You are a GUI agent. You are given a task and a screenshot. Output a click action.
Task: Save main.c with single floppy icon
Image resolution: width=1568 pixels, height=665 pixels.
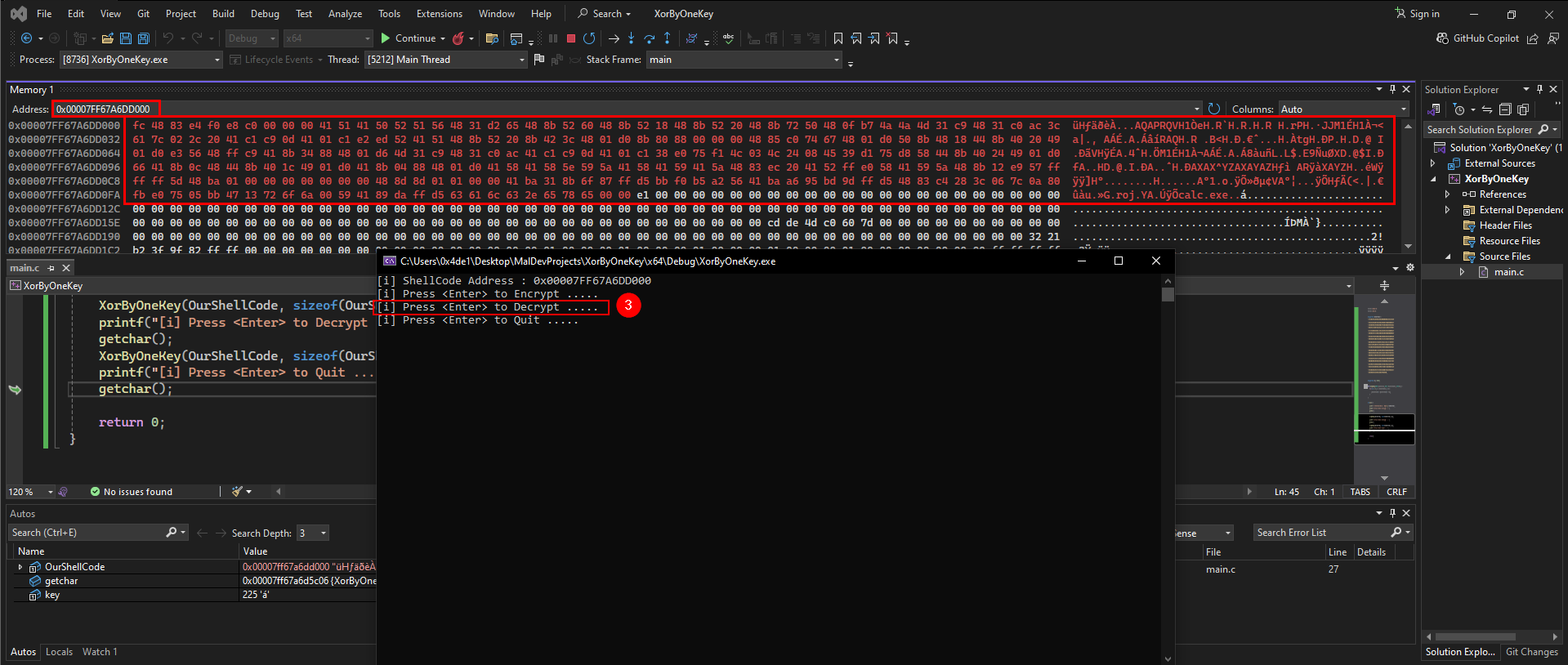click(x=126, y=38)
